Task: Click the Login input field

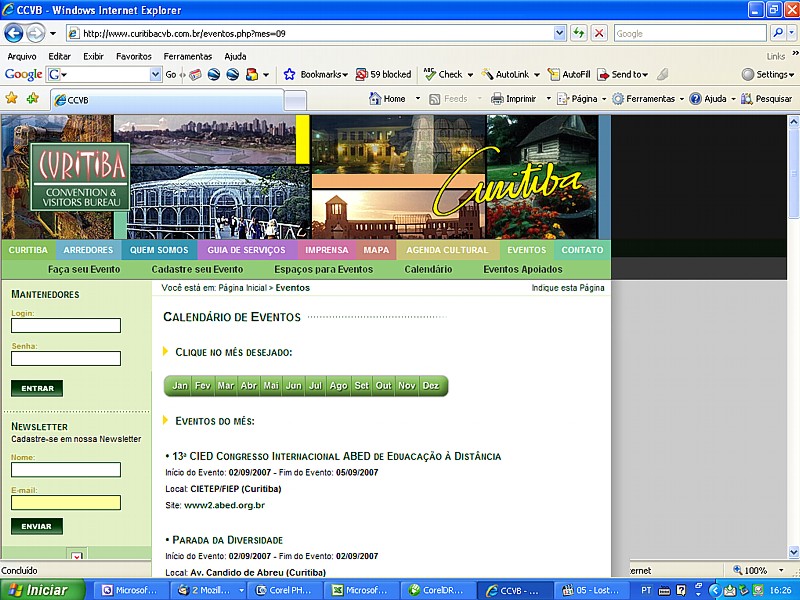Action: pos(66,325)
